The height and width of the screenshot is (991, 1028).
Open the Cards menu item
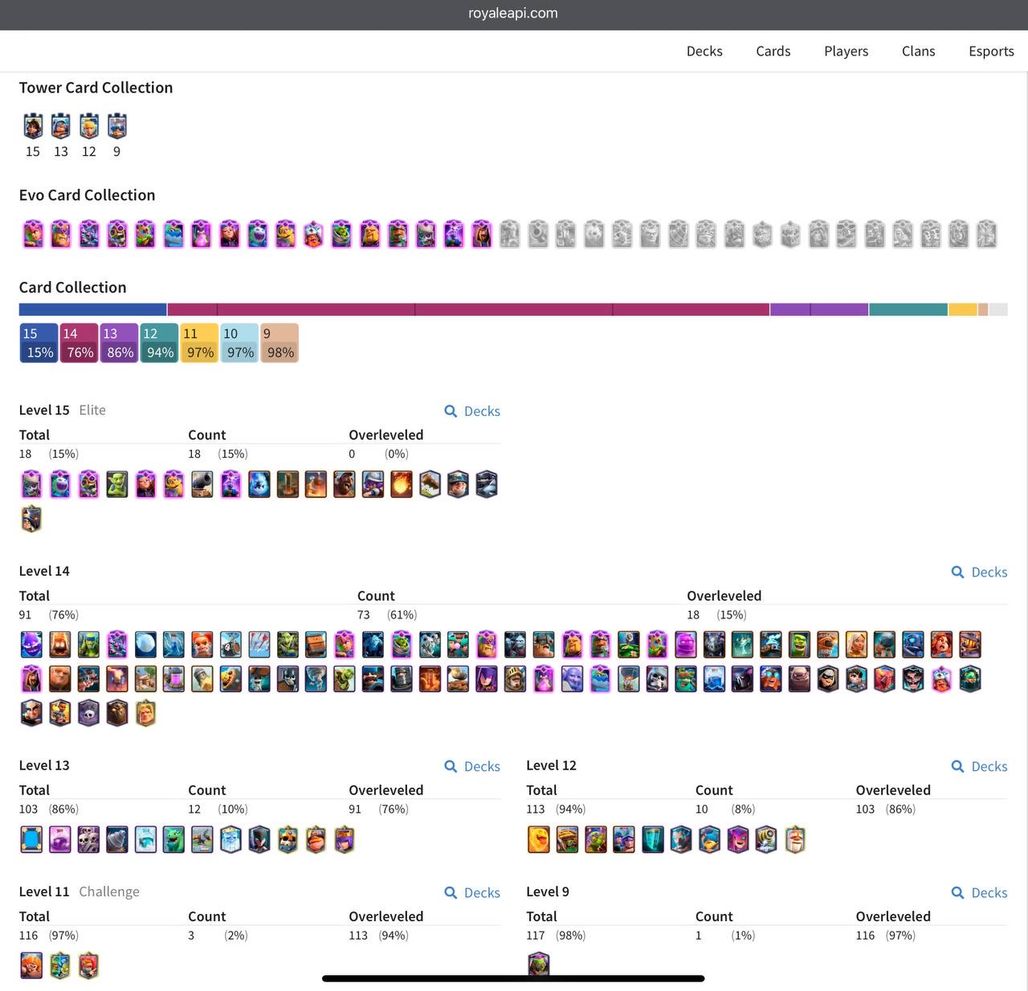pos(773,51)
